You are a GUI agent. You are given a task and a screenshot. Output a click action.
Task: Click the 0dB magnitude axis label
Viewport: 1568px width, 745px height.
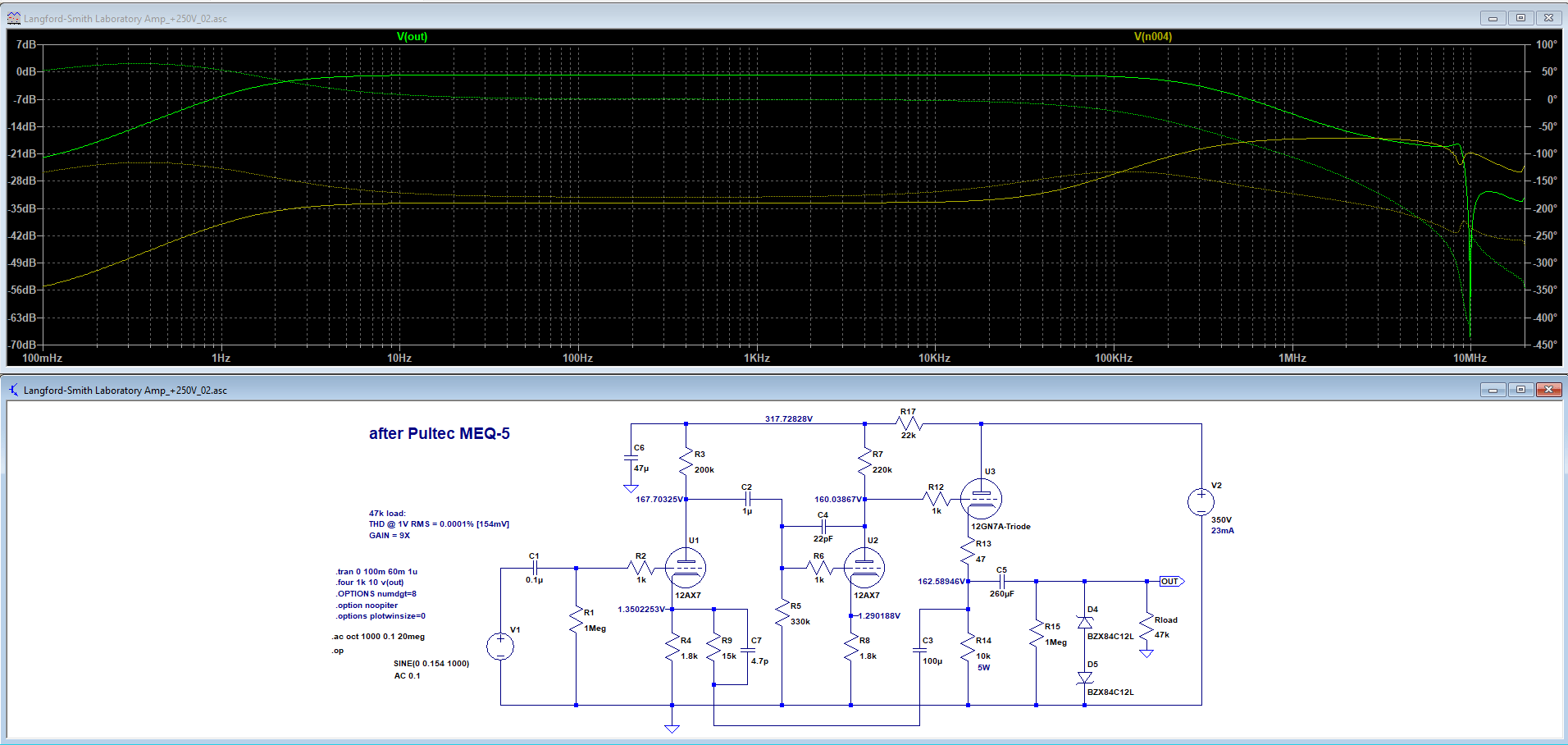click(26, 72)
